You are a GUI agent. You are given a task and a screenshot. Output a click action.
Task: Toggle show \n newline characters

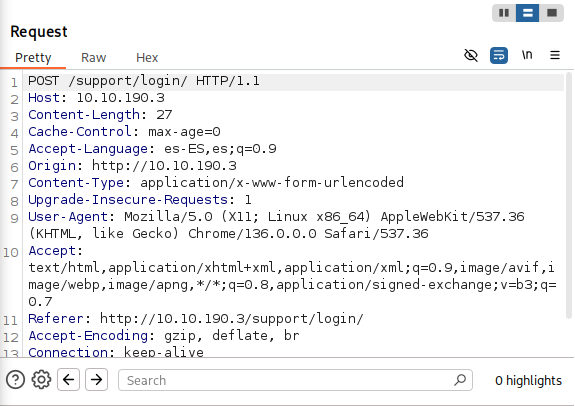pos(527,55)
